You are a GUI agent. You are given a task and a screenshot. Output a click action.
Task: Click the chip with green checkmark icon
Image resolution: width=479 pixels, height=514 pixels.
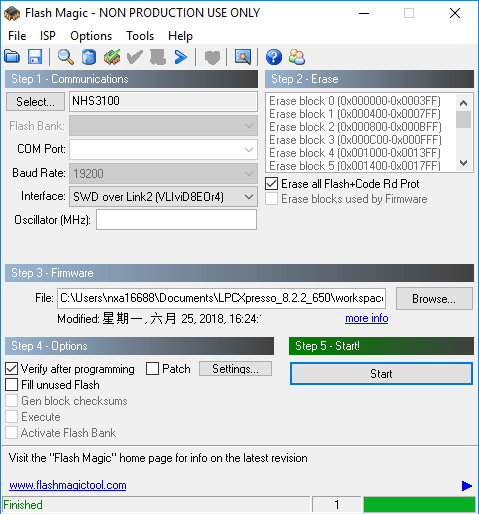click(112, 57)
